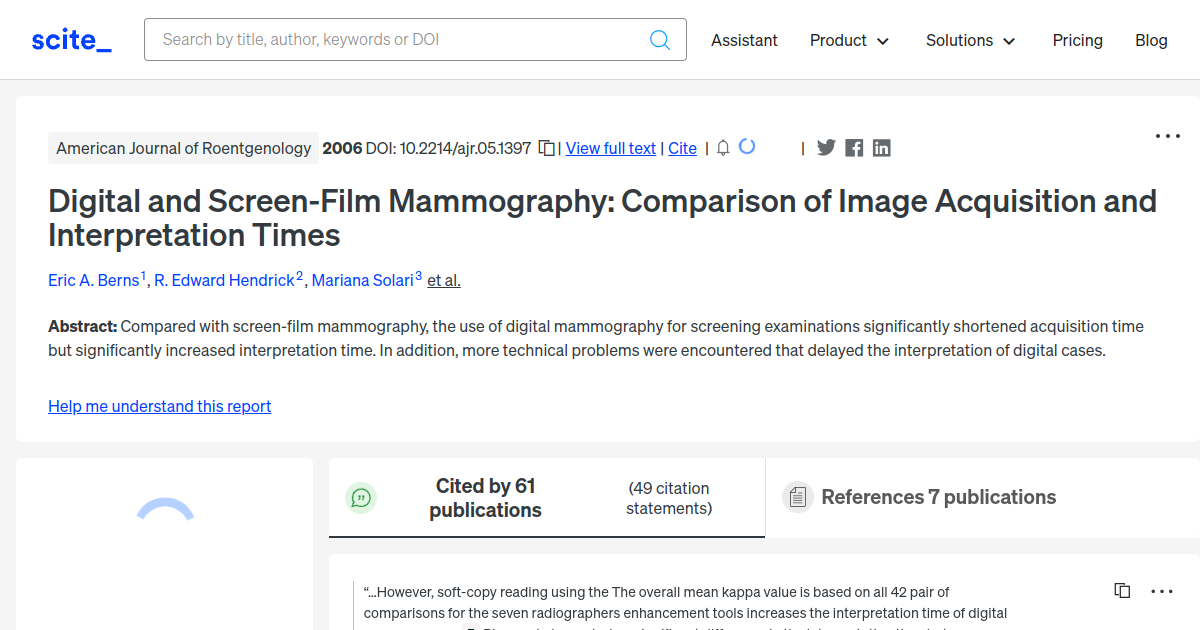Open the Assistant menu item
Image resolution: width=1200 pixels, height=630 pixels.
point(744,41)
